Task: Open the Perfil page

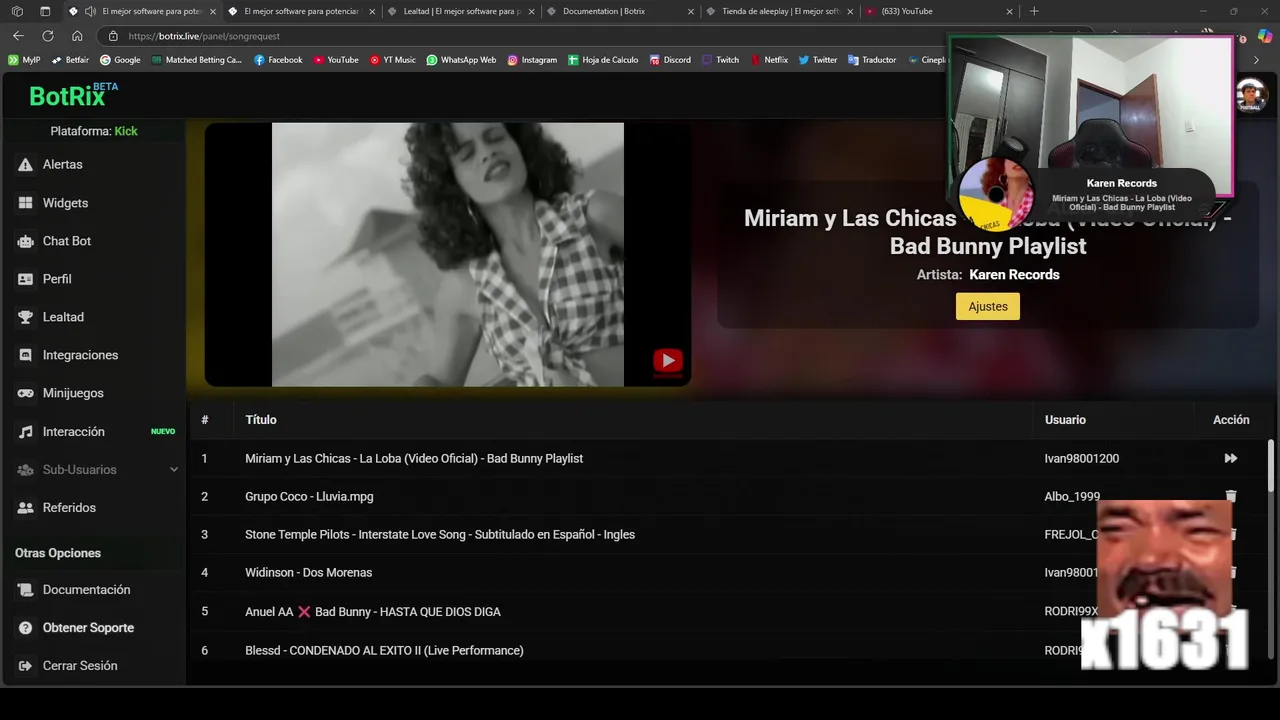Action: [x=56, y=279]
